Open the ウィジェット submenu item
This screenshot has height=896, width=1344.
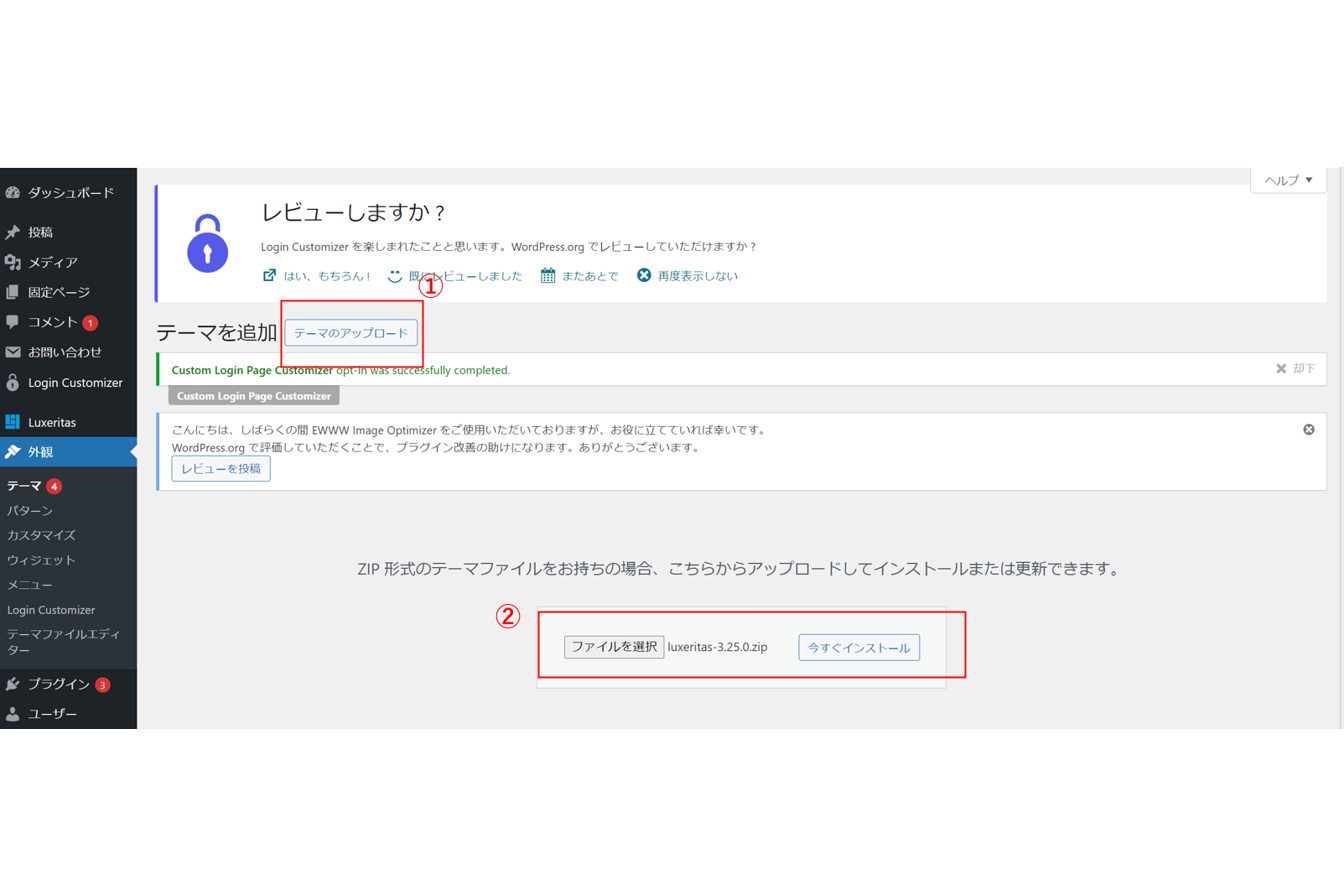point(41,560)
